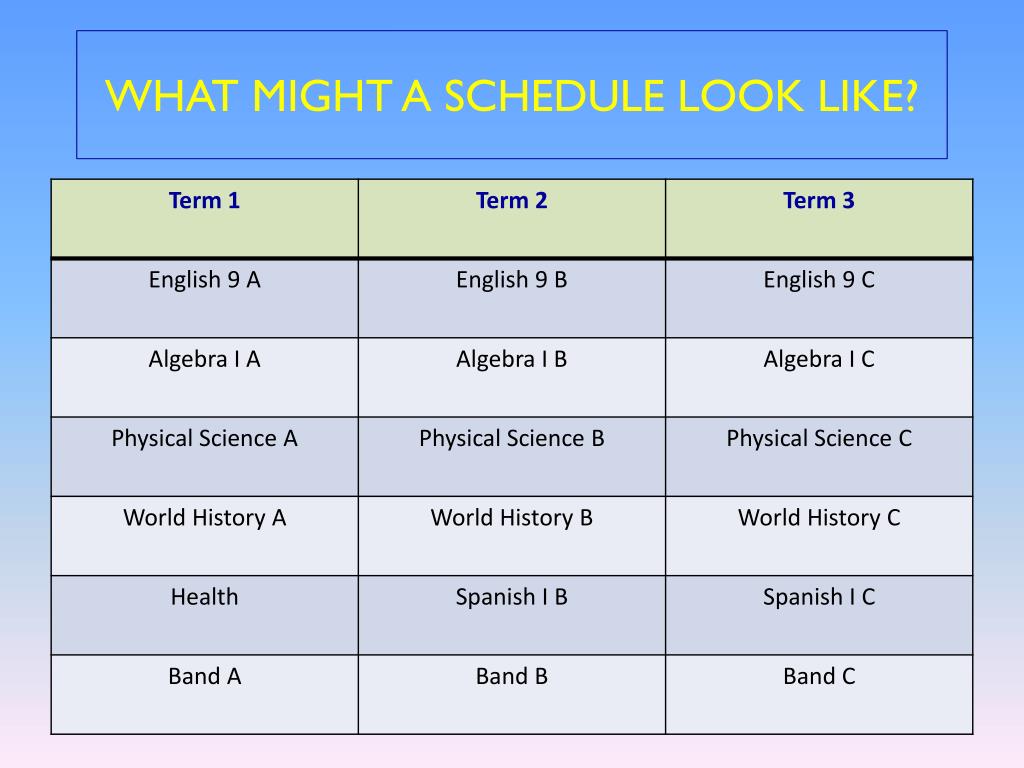Select the Band B cell
Image resolution: width=1024 pixels, height=768 pixels.
[512, 695]
